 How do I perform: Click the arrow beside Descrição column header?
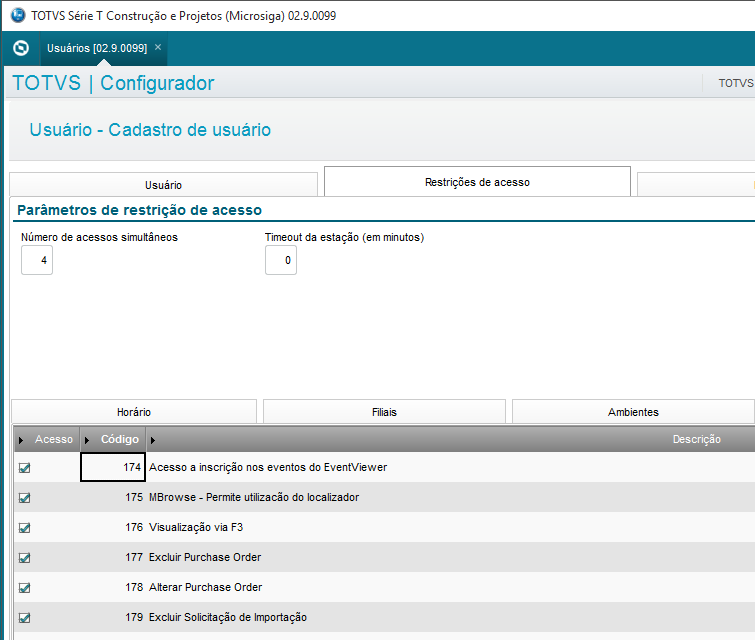(153, 440)
